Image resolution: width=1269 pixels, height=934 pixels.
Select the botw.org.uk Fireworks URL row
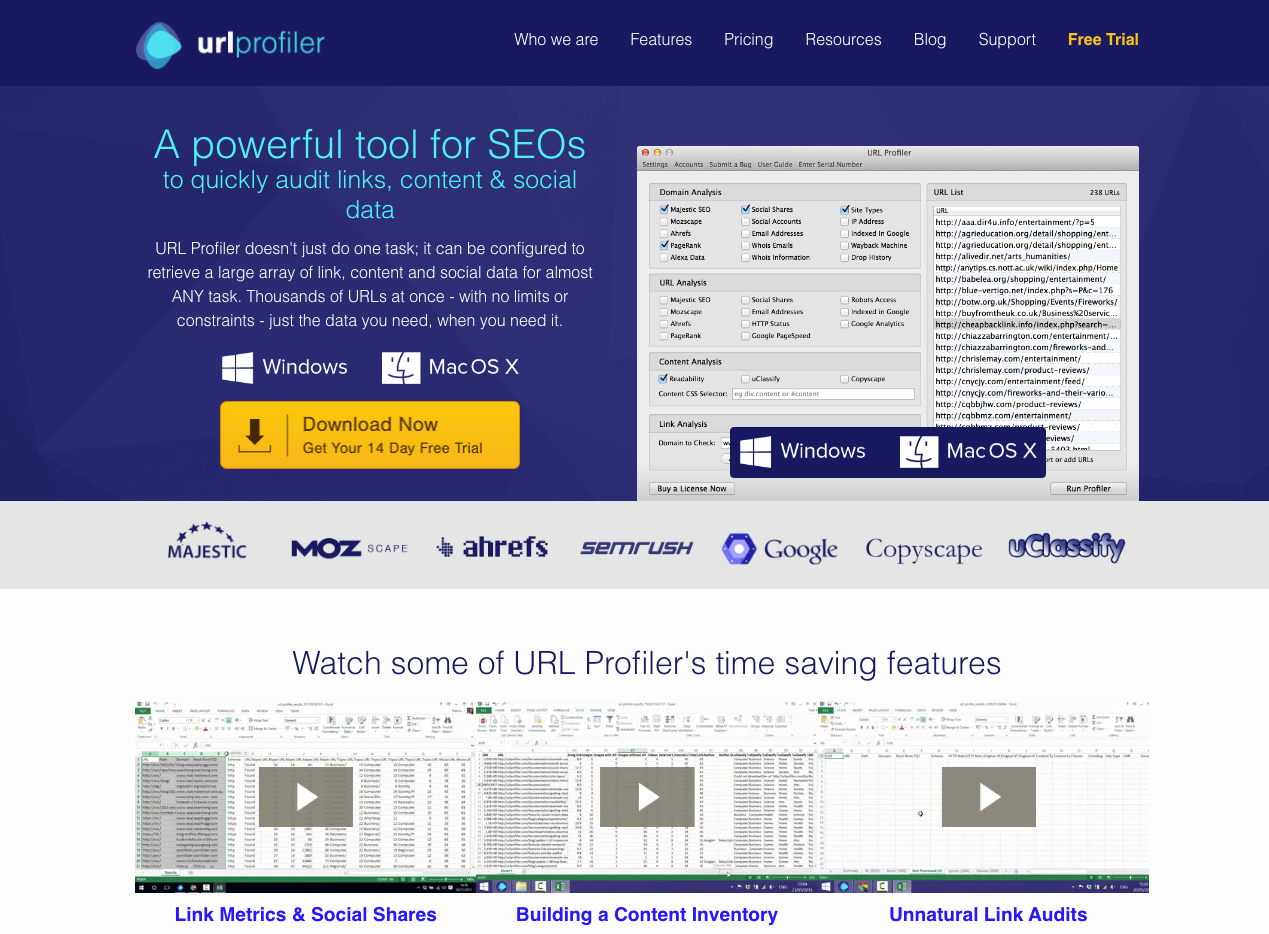click(1026, 302)
